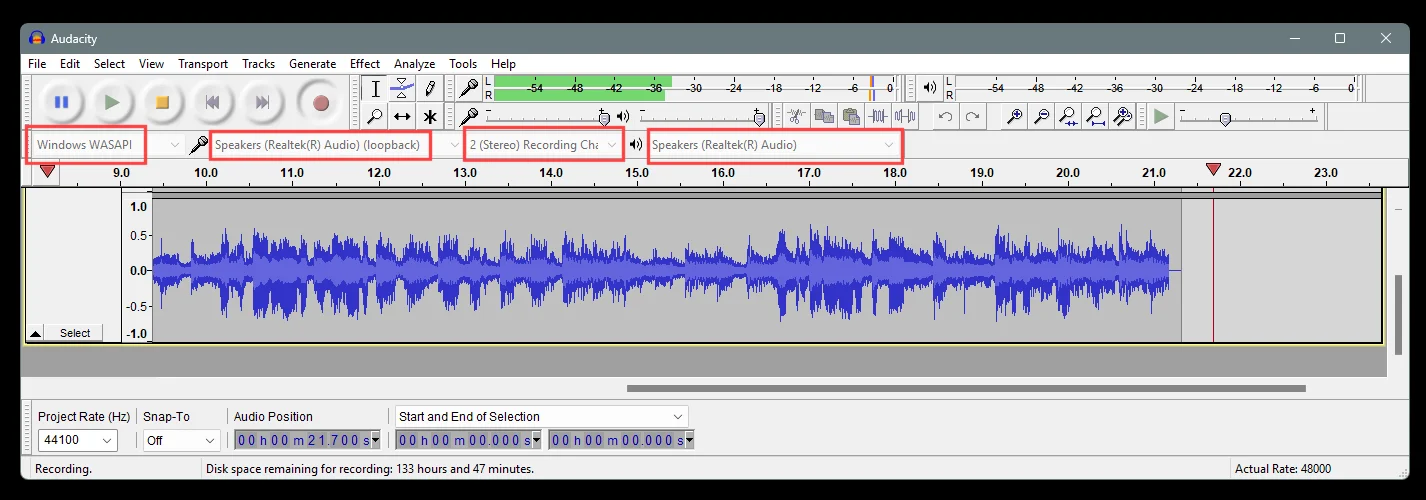This screenshot has height=500, width=1426.
Task: Click the play-at-speed slider
Action: (1248, 117)
